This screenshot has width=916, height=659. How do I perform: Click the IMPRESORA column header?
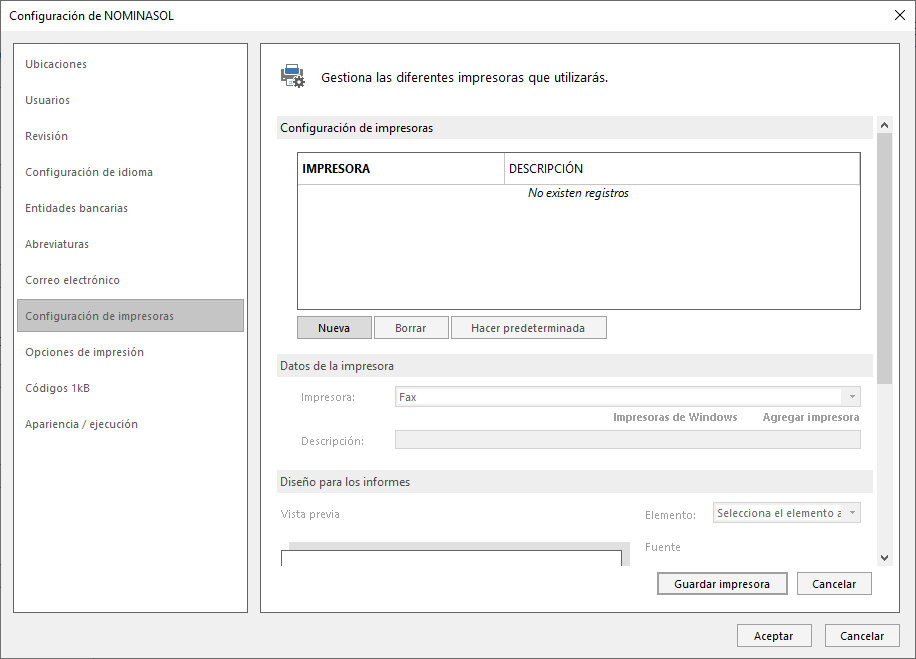point(401,169)
